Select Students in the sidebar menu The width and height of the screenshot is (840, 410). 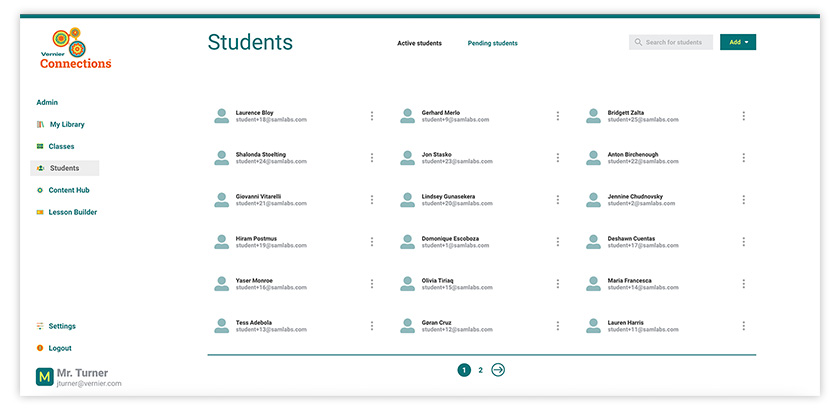tap(64, 168)
